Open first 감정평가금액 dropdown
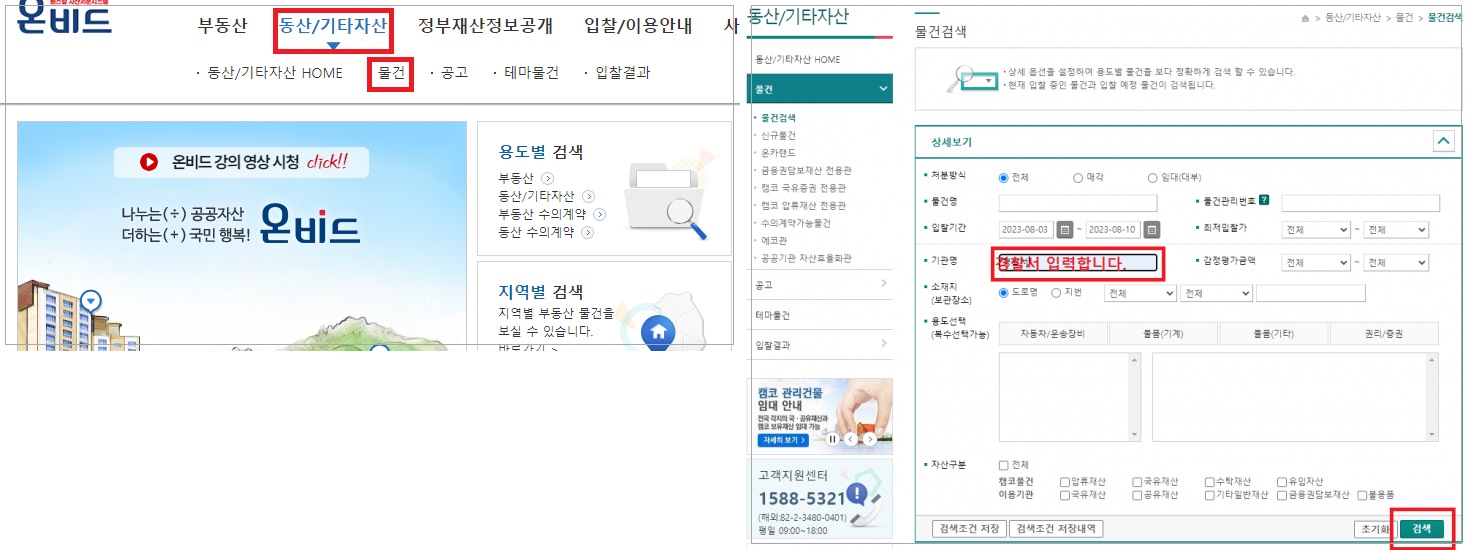This screenshot has height=550, width=1468. 1316,262
